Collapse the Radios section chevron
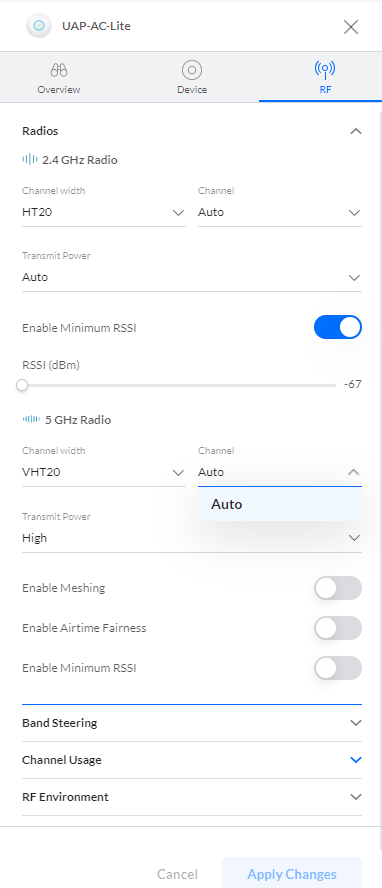The height and width of the screenshot is (888, 382). [x=355, y=131]
